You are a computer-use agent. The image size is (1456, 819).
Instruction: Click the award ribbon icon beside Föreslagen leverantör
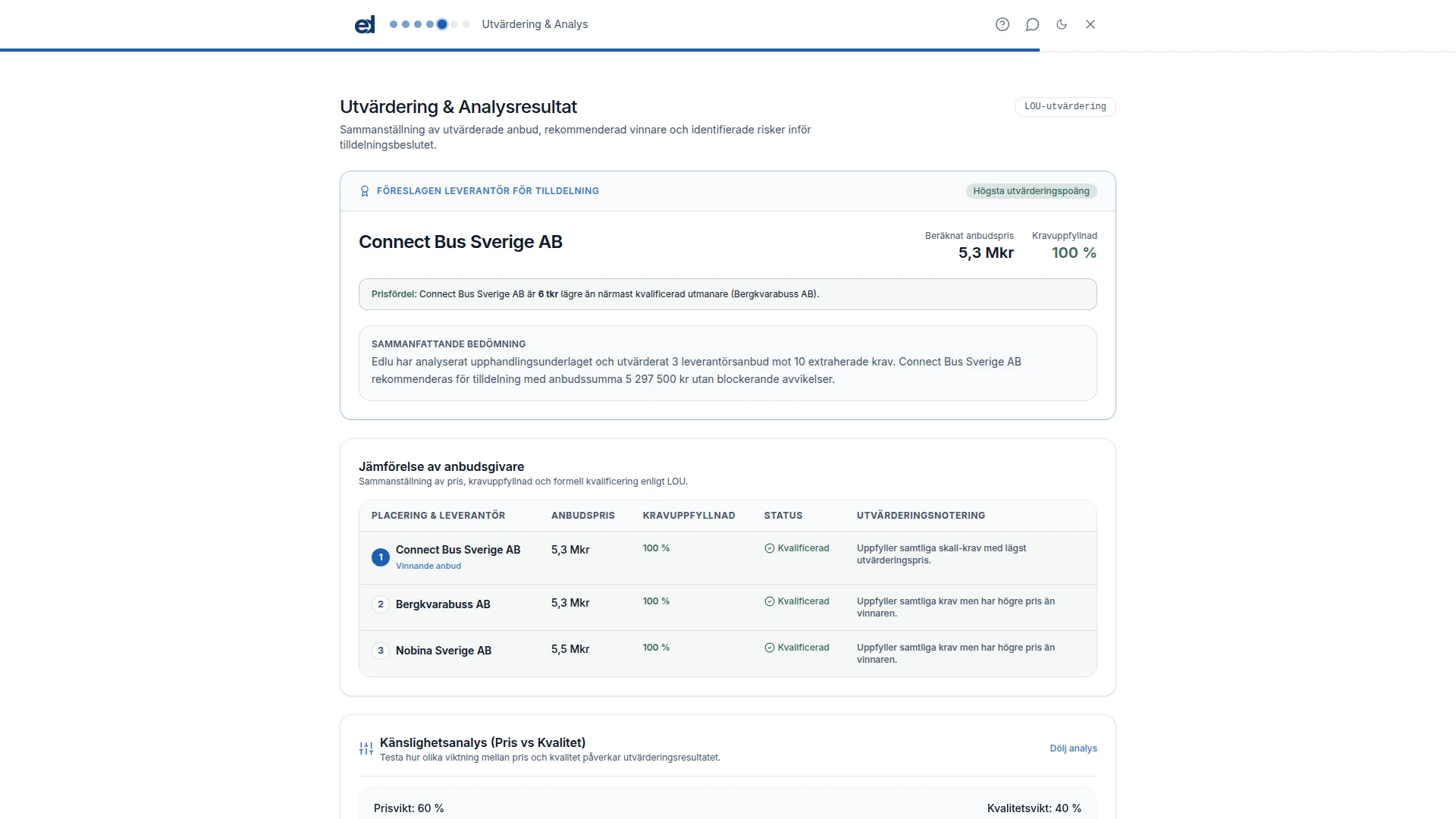pos(365,191)
